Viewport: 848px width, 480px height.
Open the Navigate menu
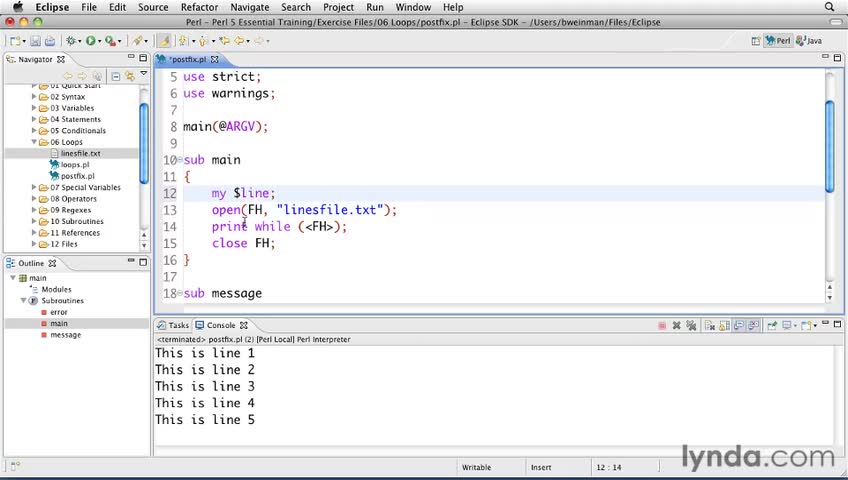[x=249, y=7]
